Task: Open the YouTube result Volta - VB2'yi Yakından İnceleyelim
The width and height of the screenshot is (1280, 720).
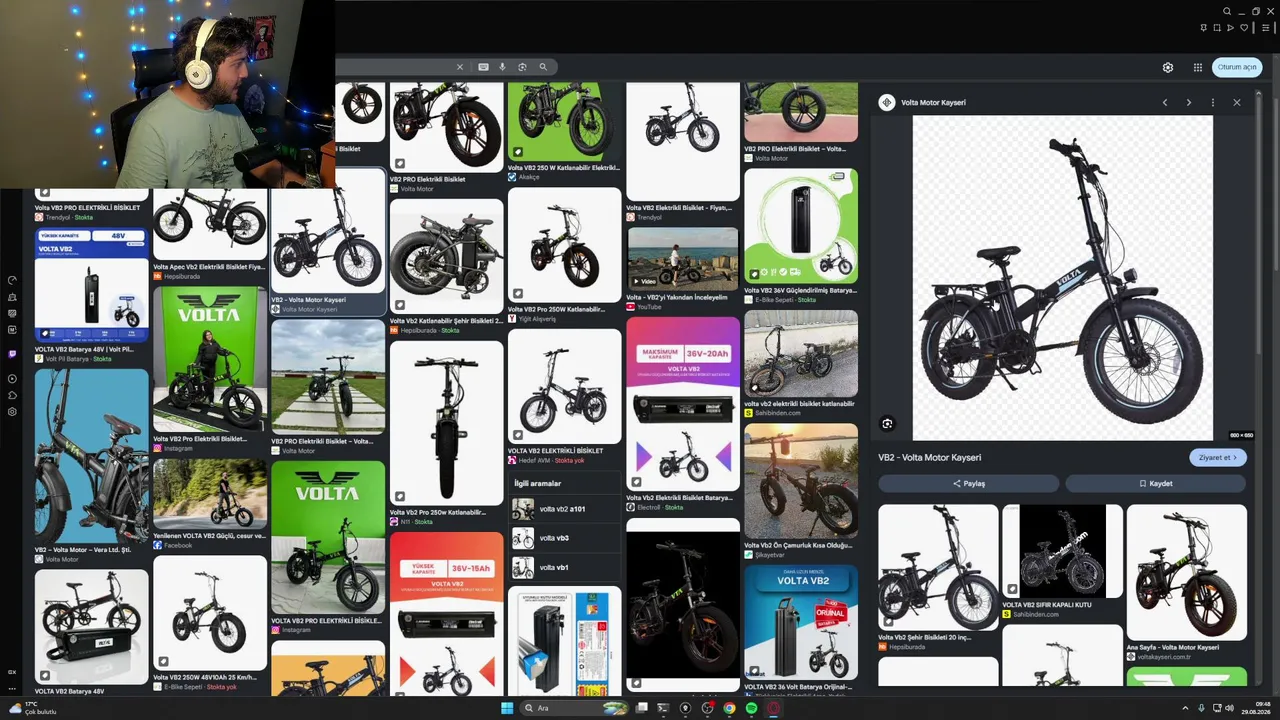Action: 683,269
